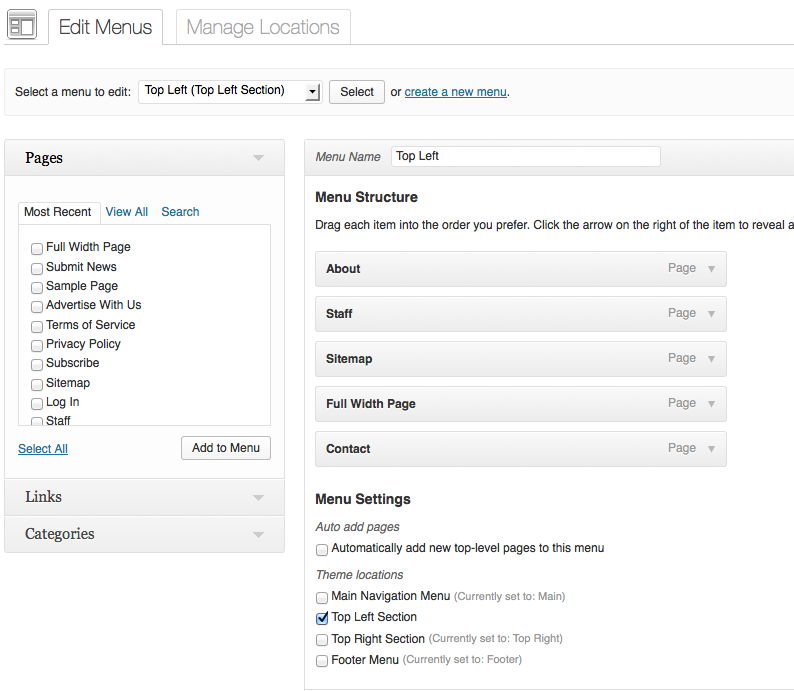
Task: Check the Submit News page checkbox
Action: 37,268
